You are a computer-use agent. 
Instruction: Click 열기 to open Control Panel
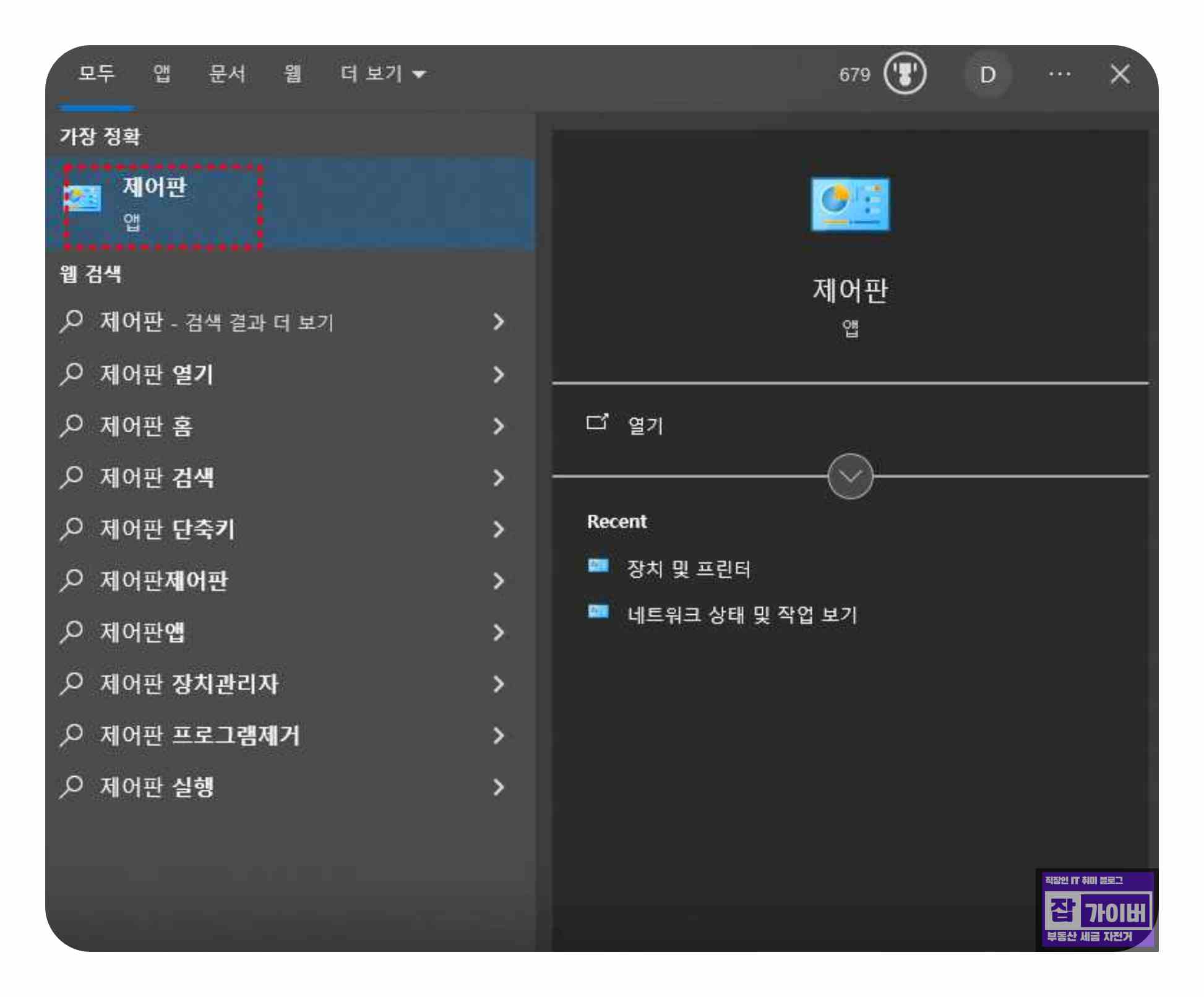click(645, 425)
